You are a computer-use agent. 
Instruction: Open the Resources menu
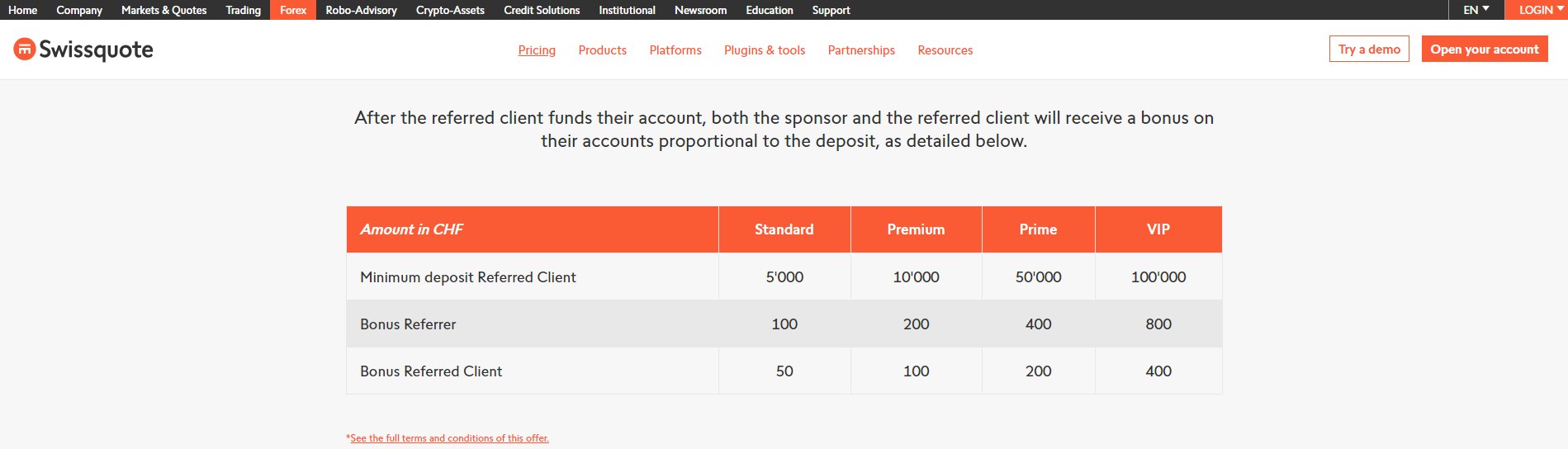point(945,50)
